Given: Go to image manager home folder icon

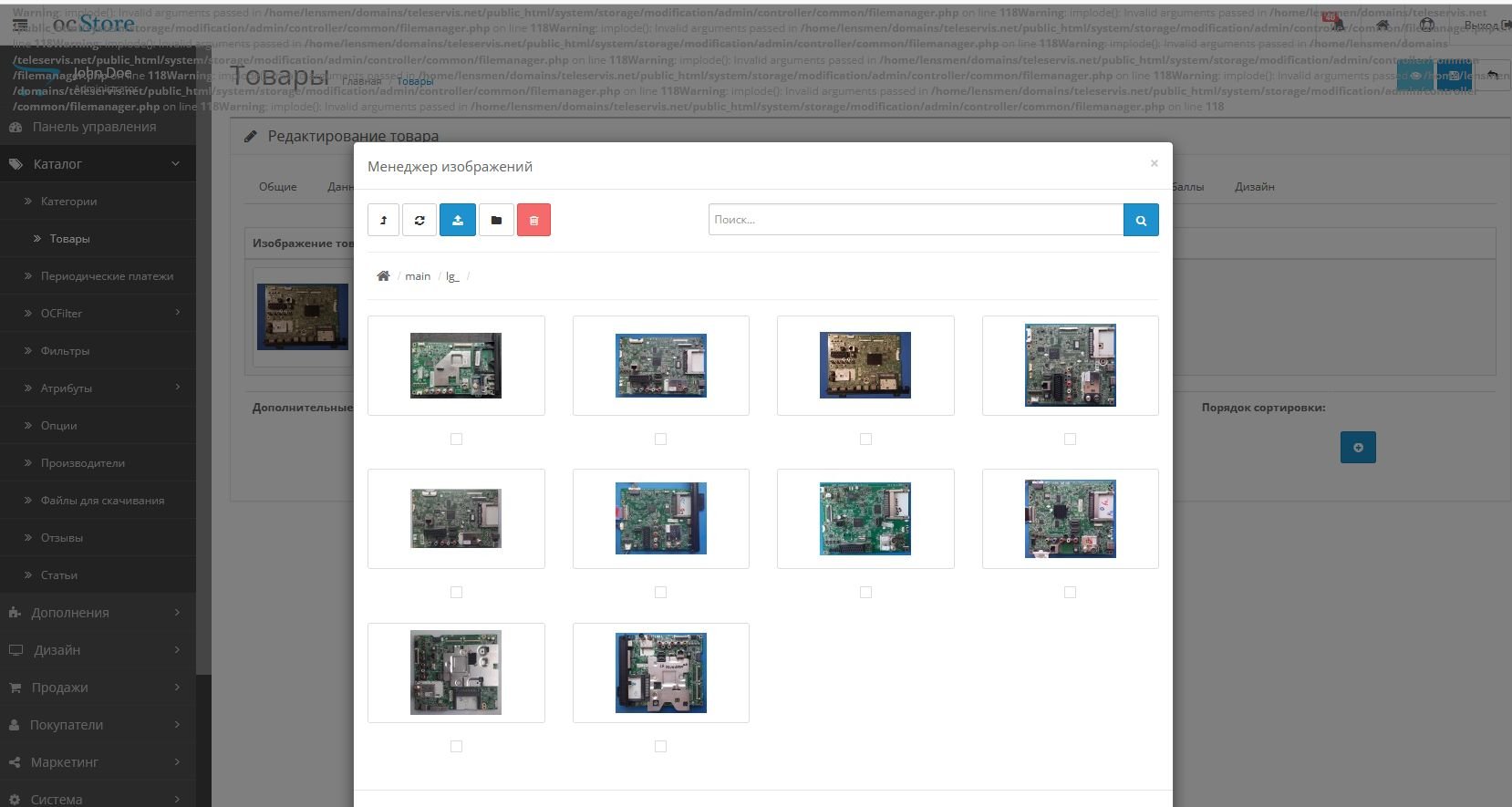Looking at the screenshot, I should (383, 275).
